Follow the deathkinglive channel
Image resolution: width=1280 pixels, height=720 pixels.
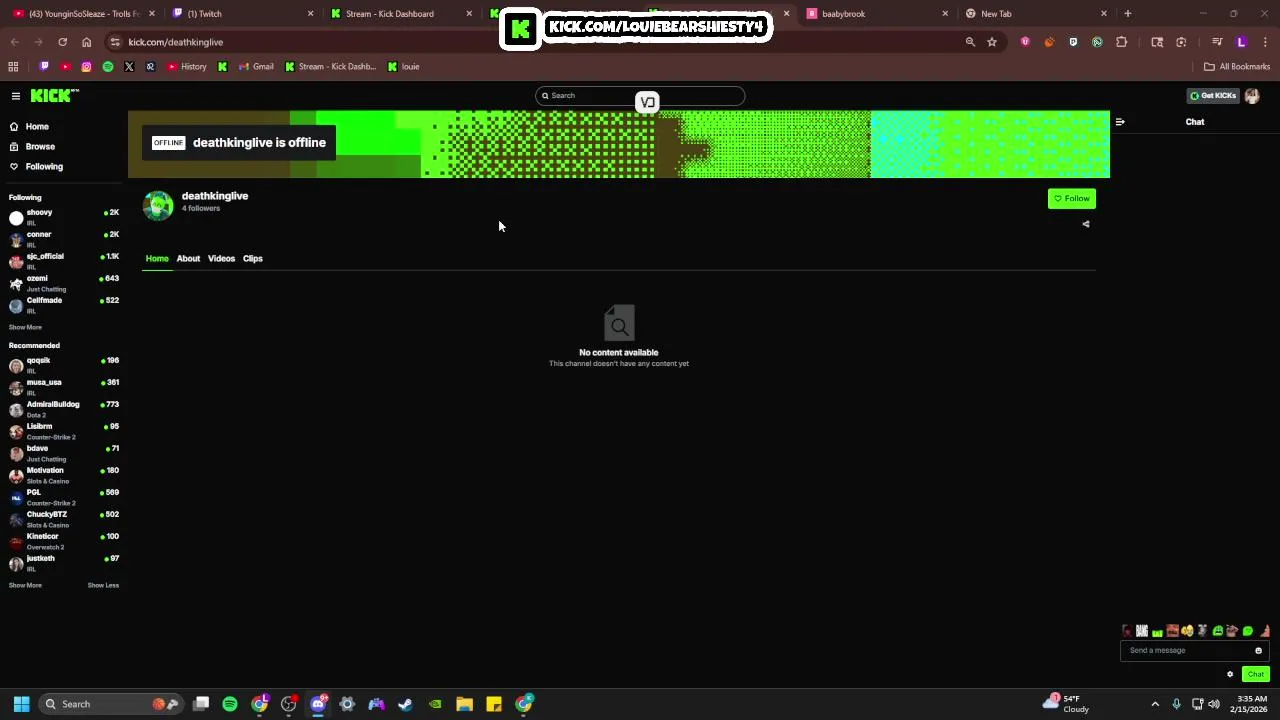(1072, 198)
